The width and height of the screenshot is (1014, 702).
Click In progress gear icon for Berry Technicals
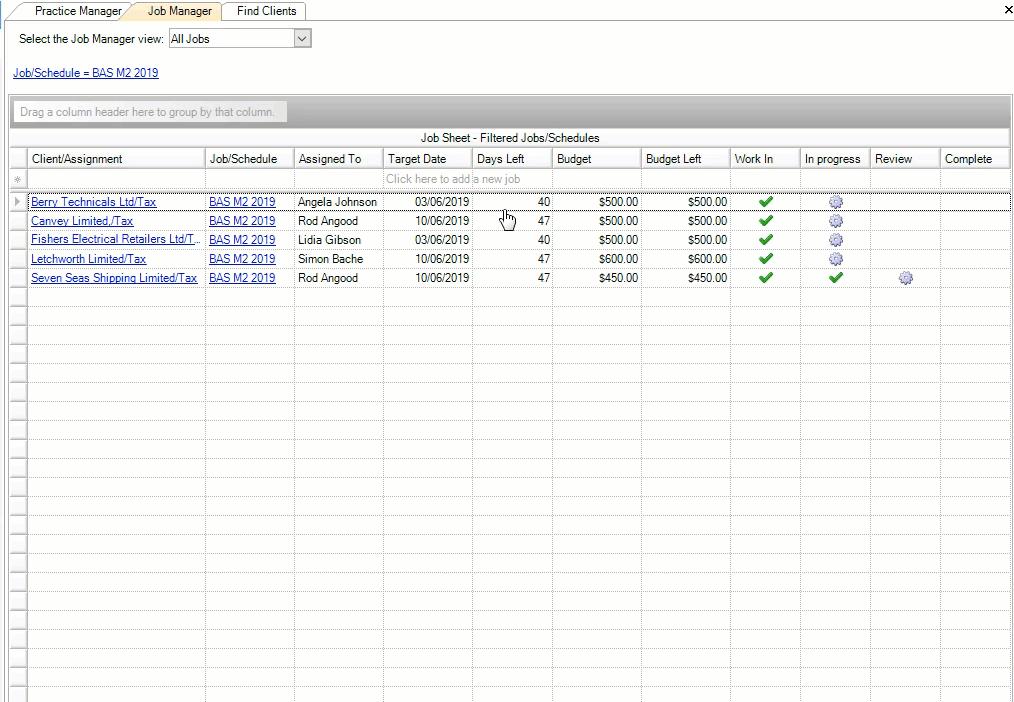pyautogui.click(x=836, y=202)
